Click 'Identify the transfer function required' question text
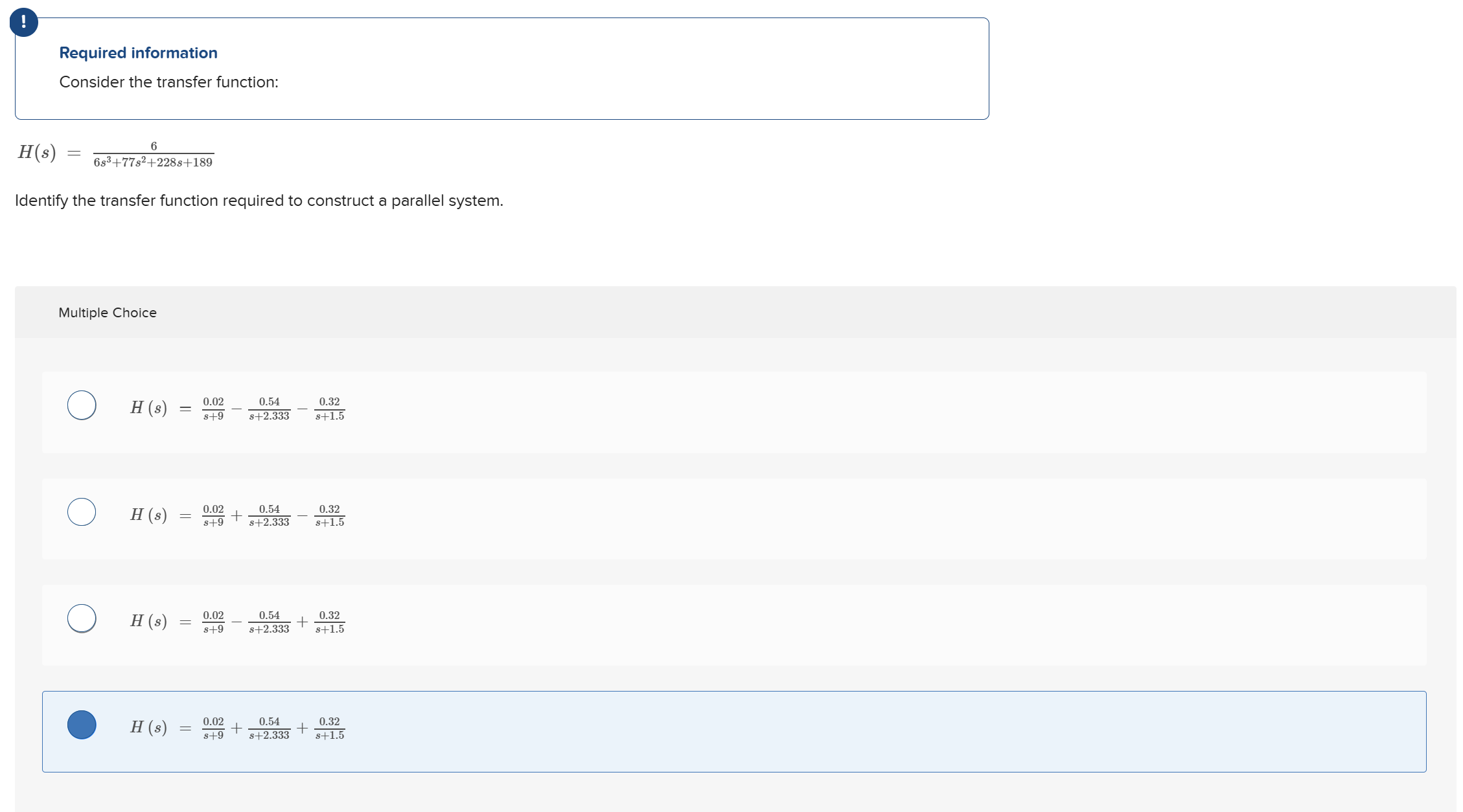This screenshot has height=812, width=1463. tap(259, 201)
